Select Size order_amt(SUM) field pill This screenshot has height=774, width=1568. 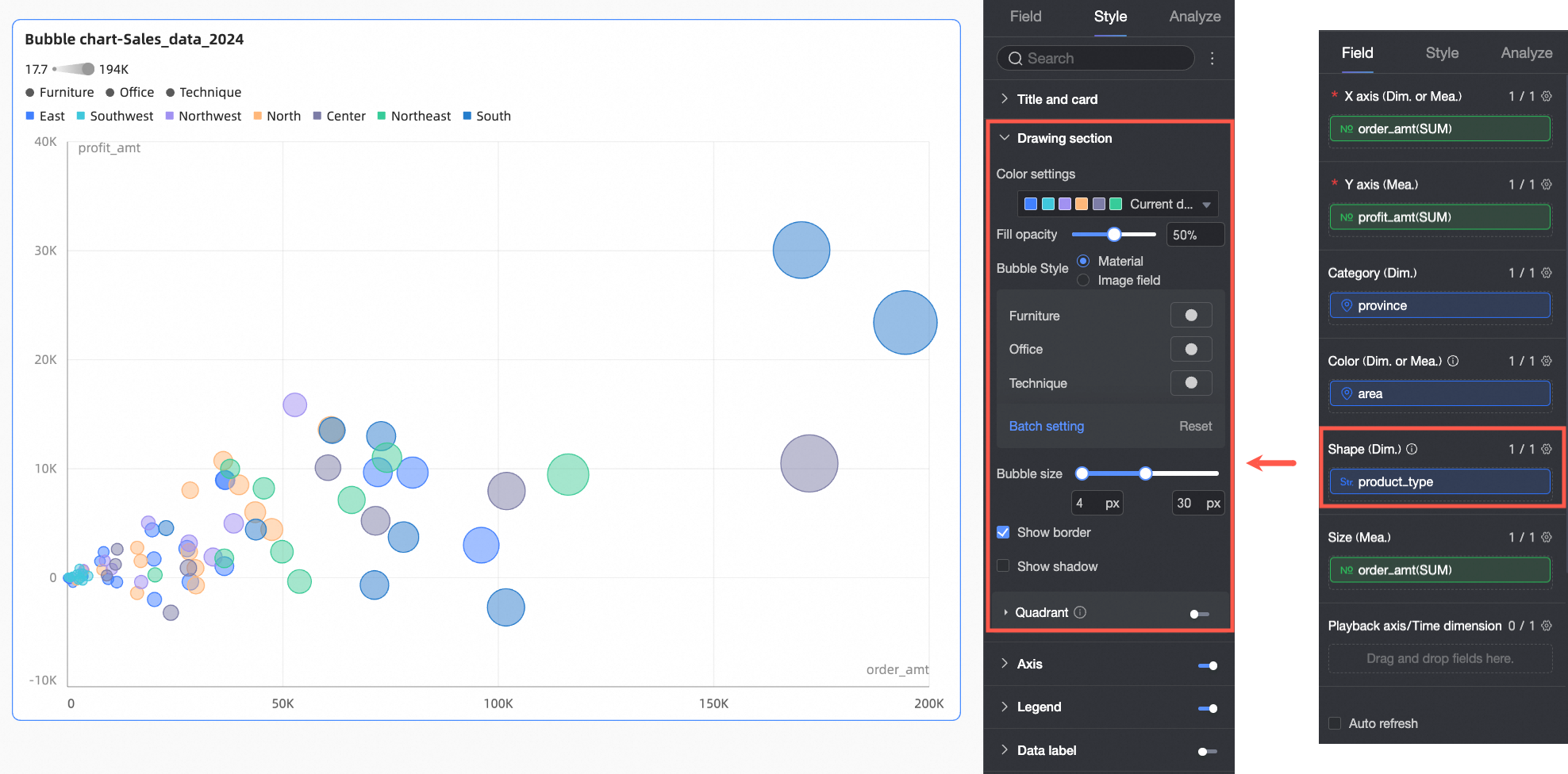pos(1439,569)
